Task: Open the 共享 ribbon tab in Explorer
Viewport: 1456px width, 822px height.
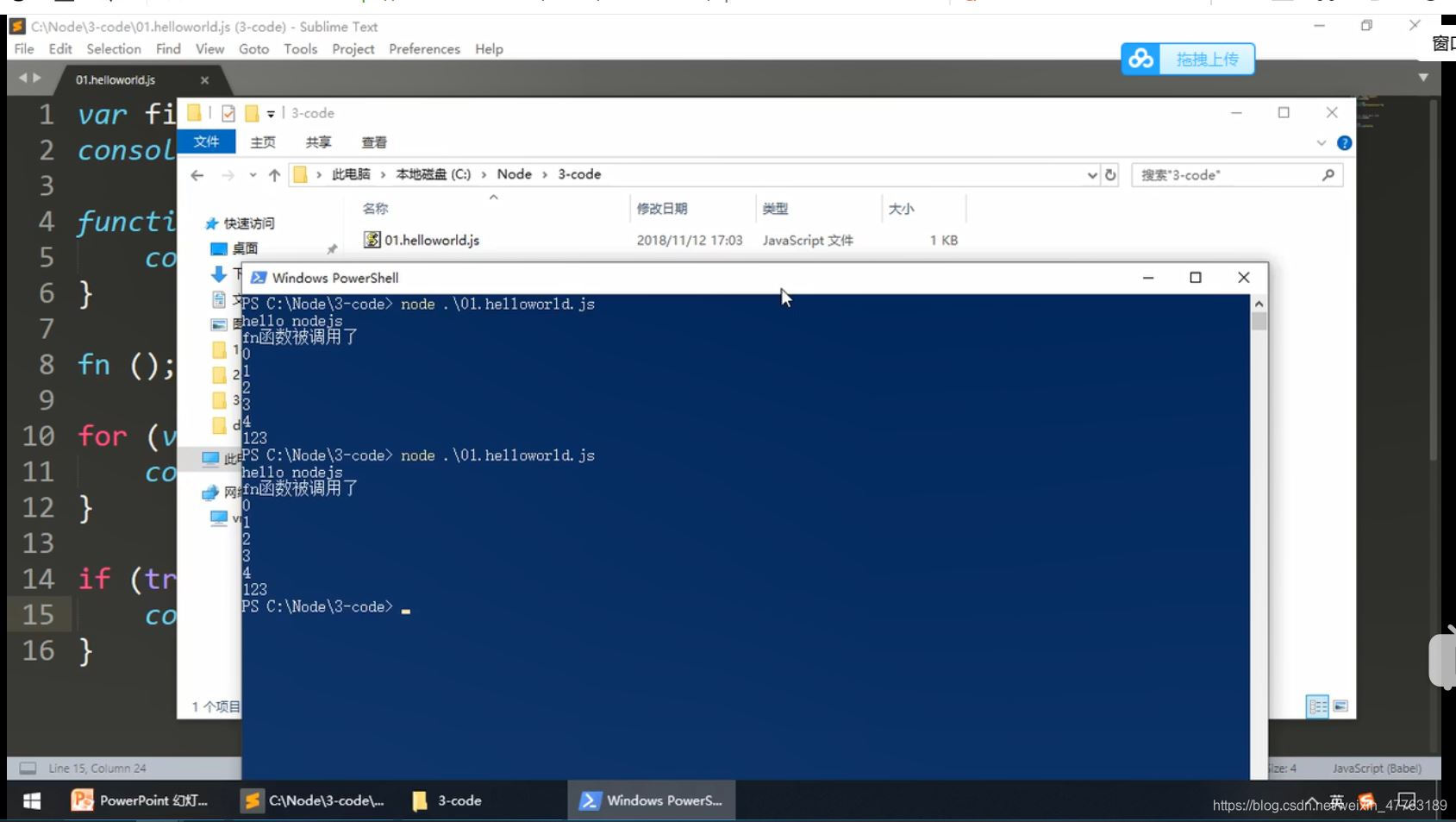Action: (318, 142)
